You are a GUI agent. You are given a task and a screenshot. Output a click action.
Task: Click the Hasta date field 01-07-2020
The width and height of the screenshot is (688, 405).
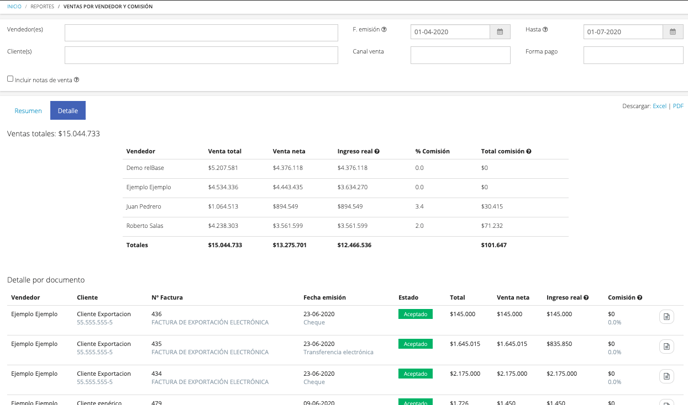point(623,32)
